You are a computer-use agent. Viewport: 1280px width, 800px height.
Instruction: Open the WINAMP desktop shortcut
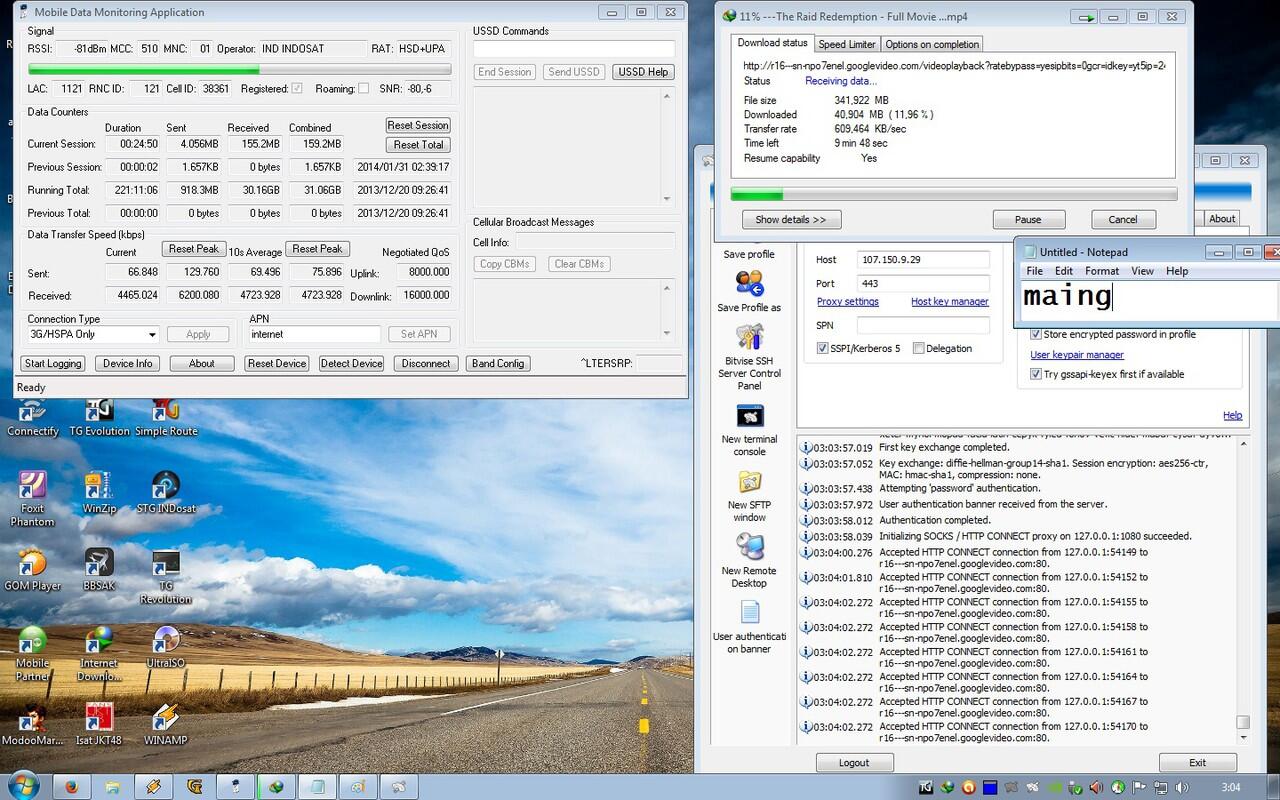166,725
